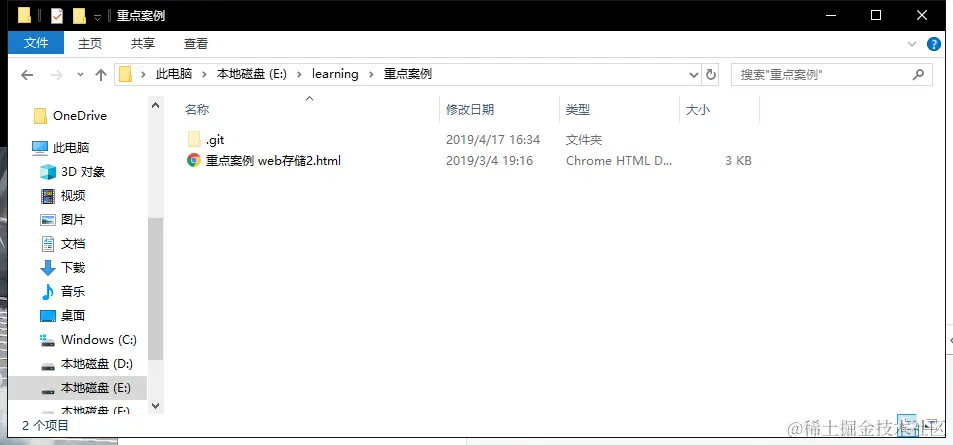
Task: Go up one folder level
Action: (x=101, y=75)
